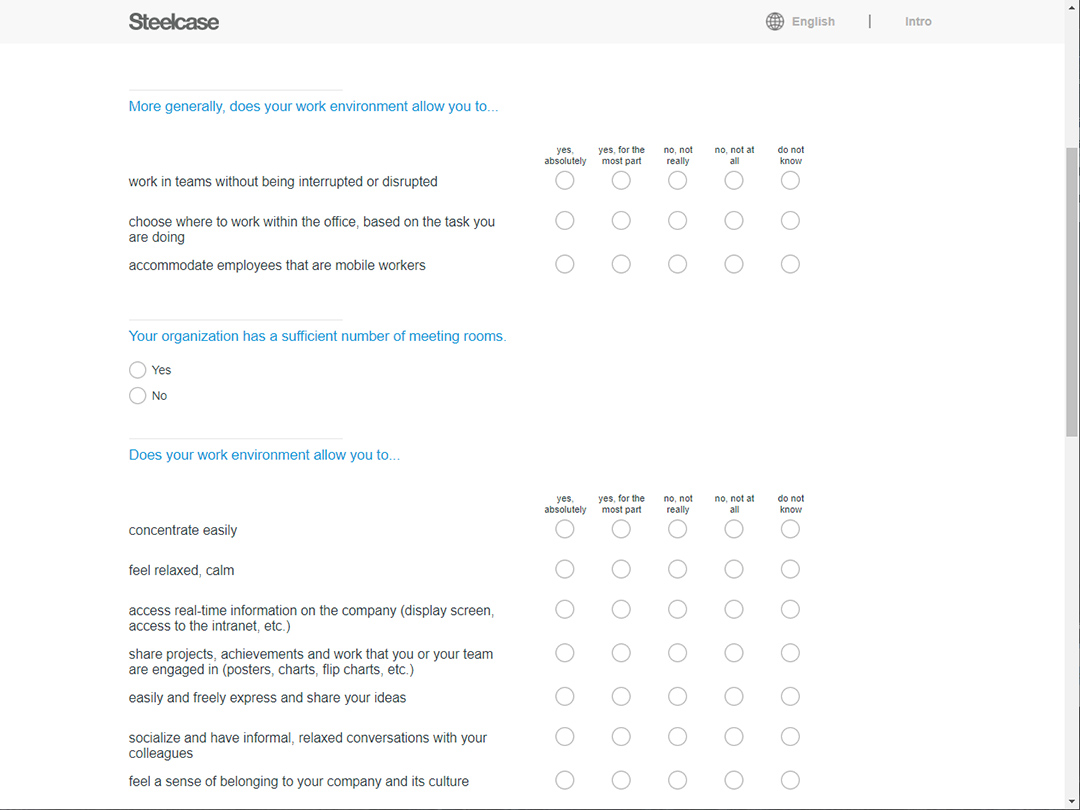Click the Steelcase logo
This screenshot has height=810, width=1080.
(174, 22)
